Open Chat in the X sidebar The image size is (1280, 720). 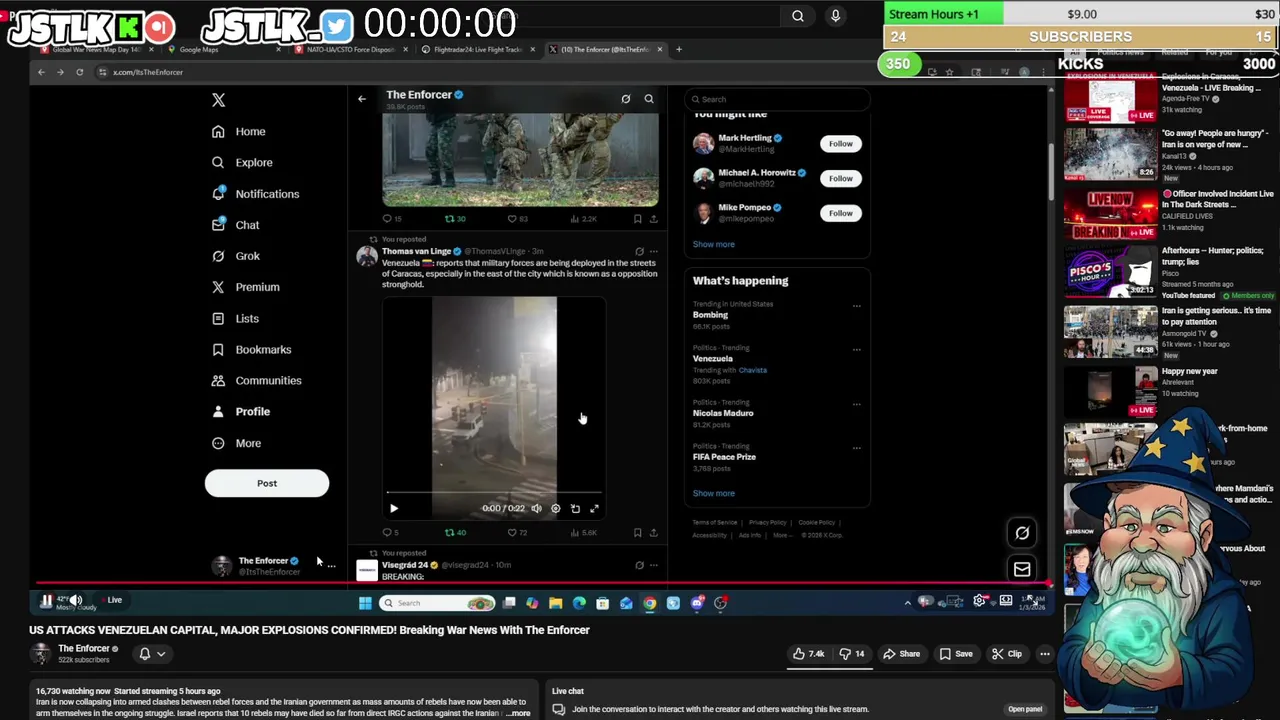pos(235,225)
